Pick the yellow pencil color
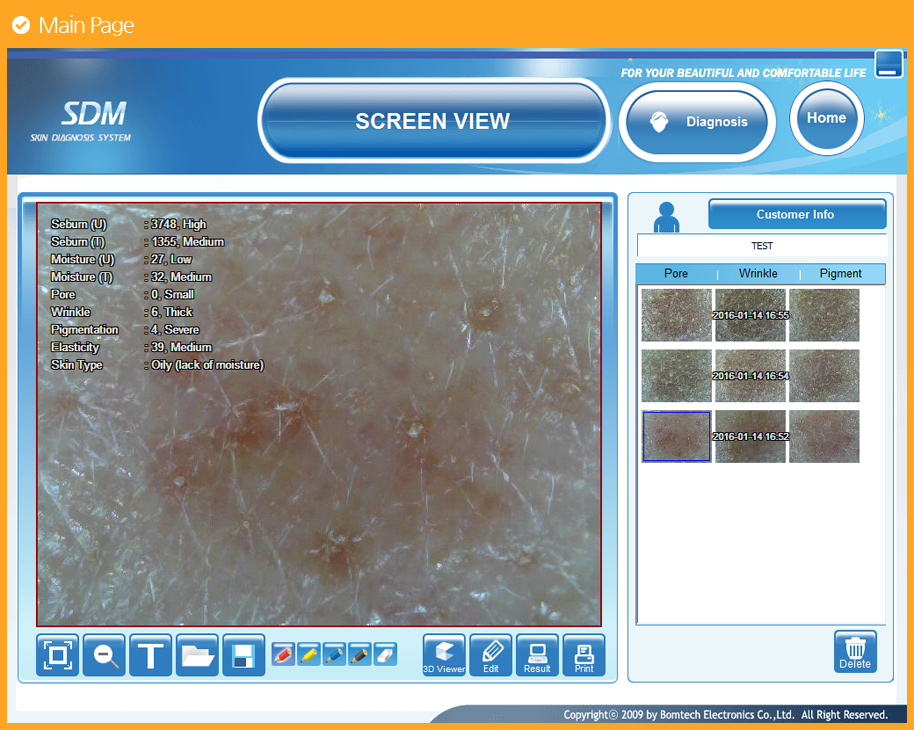The height and width of the screenshot is (730, 914). (x=309, y=655)
